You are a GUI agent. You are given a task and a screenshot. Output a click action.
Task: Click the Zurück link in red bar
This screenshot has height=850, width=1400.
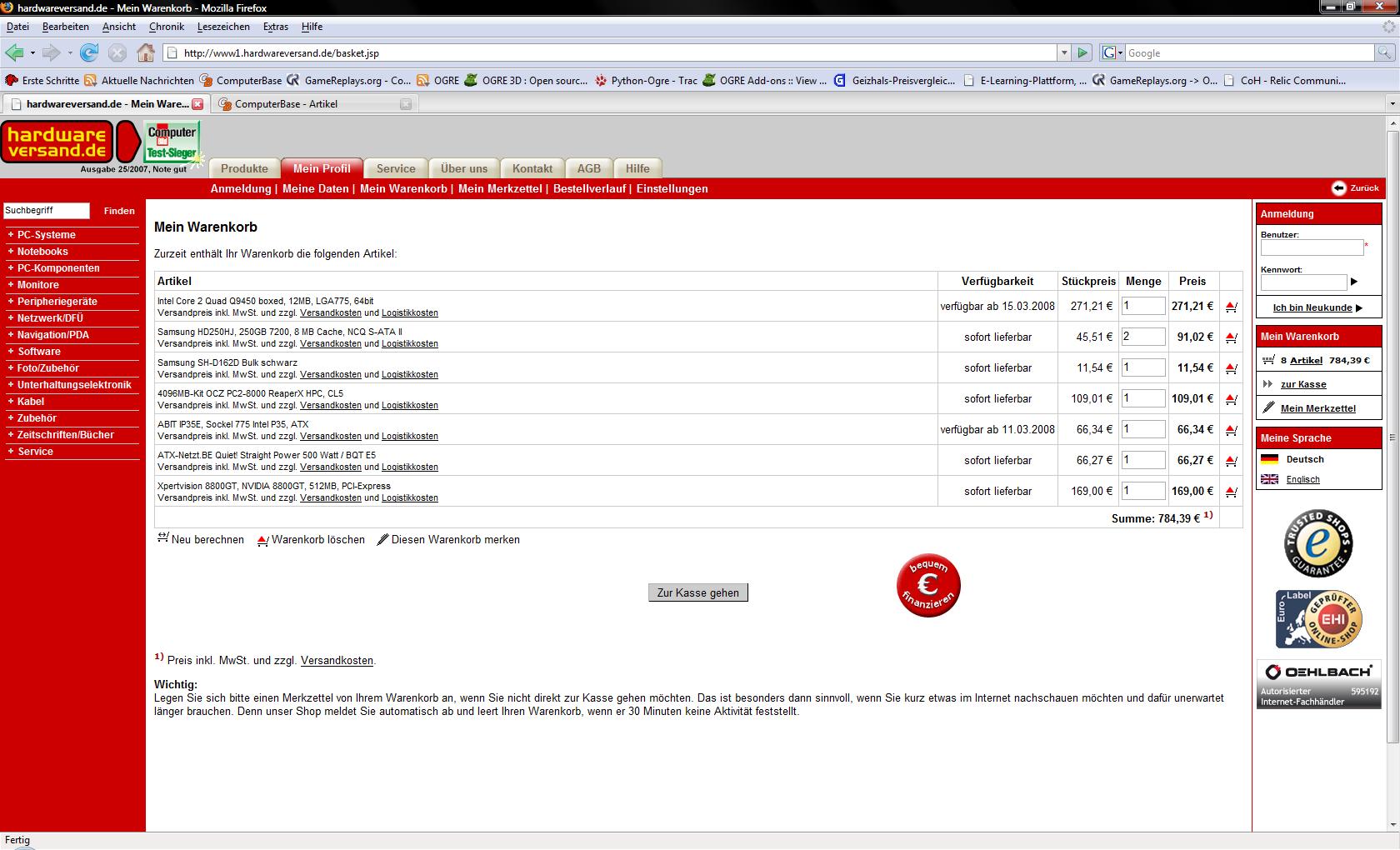click(1356, 187)
